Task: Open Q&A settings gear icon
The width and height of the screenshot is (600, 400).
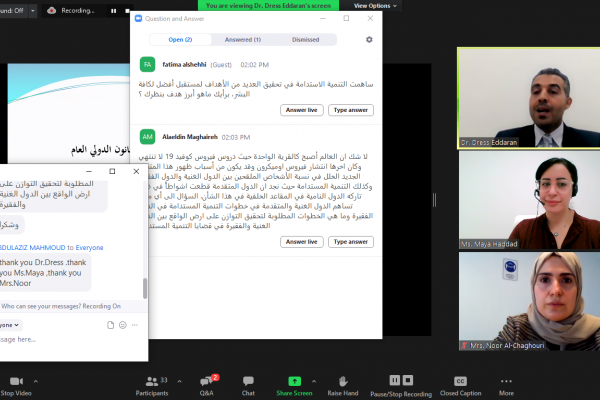Action: pos(369,39)
